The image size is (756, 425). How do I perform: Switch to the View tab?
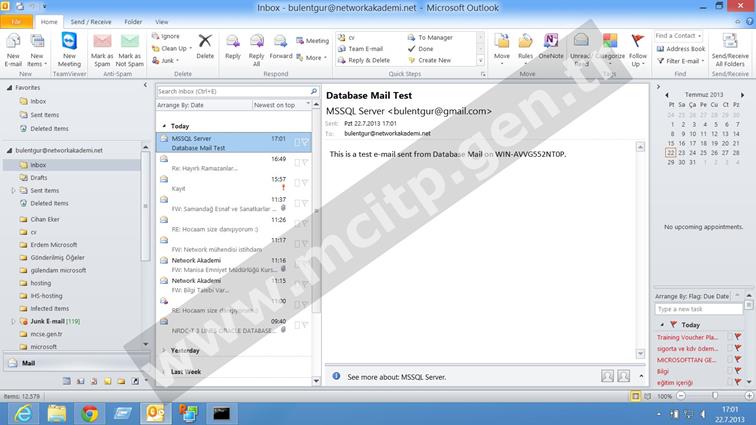(x=162, y=22)
